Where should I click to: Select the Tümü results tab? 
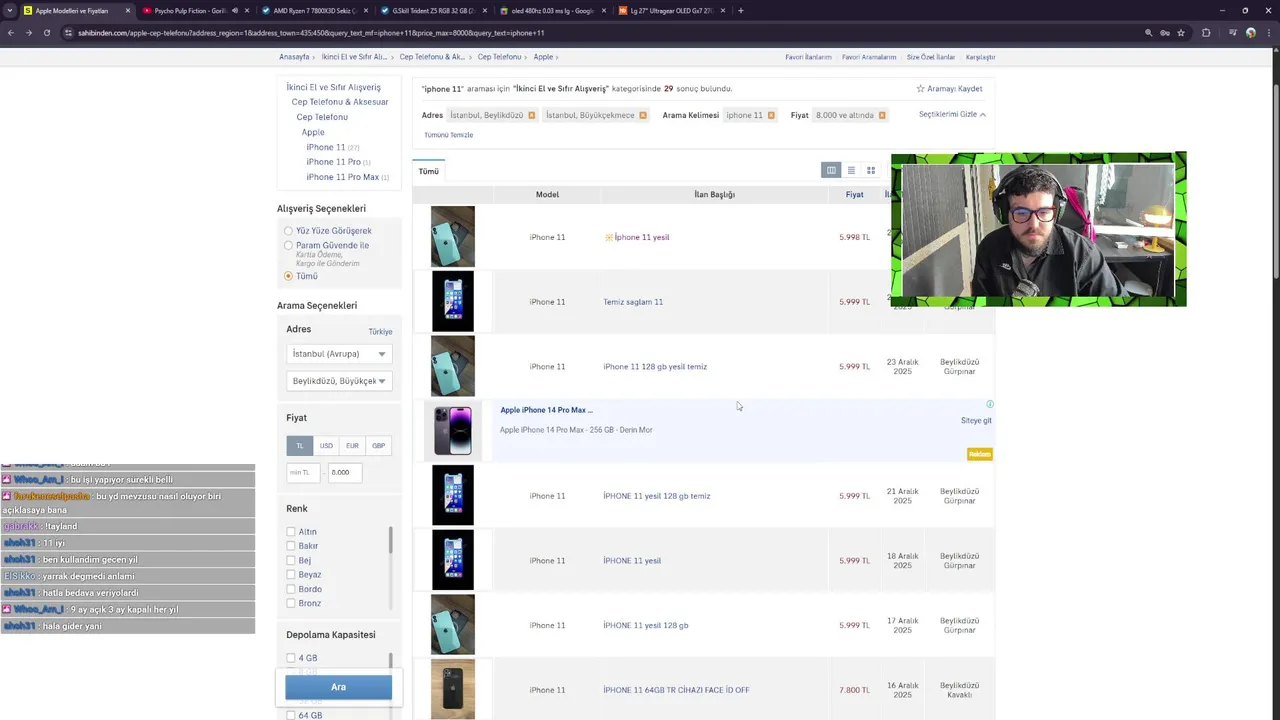tap(429, 171)
